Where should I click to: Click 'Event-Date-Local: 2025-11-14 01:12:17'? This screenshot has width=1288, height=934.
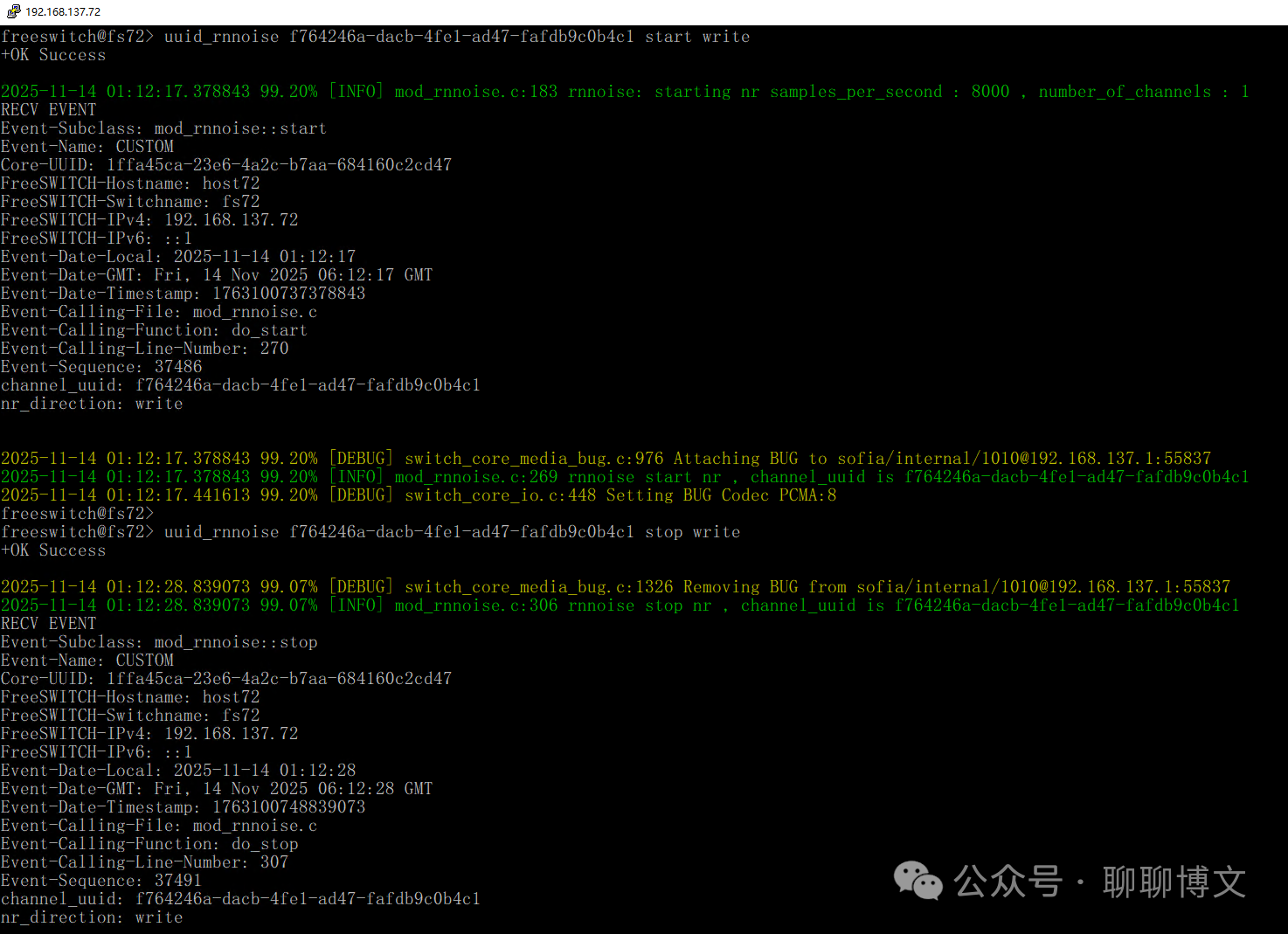point(178,257)
